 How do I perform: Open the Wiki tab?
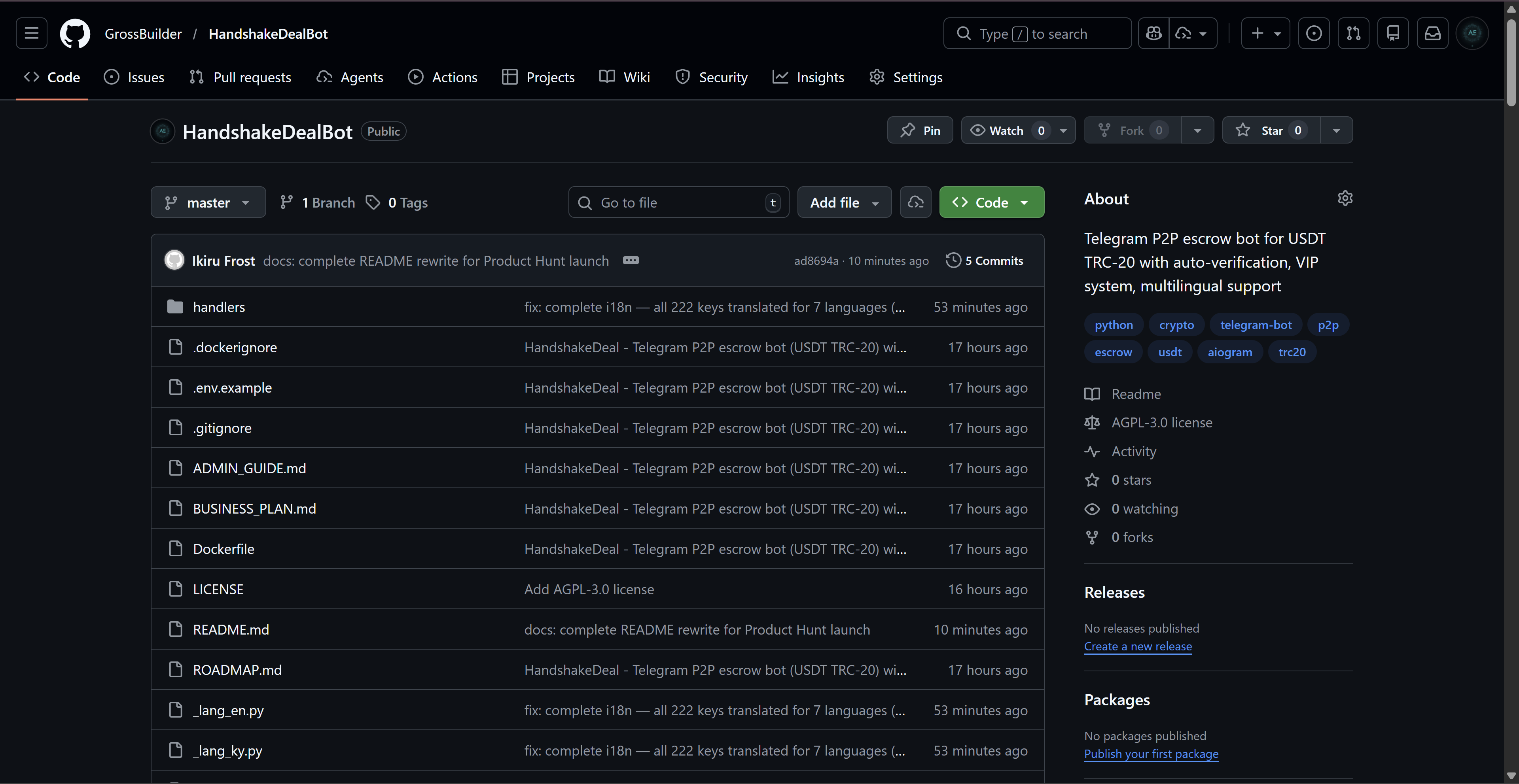coord(625,77)
